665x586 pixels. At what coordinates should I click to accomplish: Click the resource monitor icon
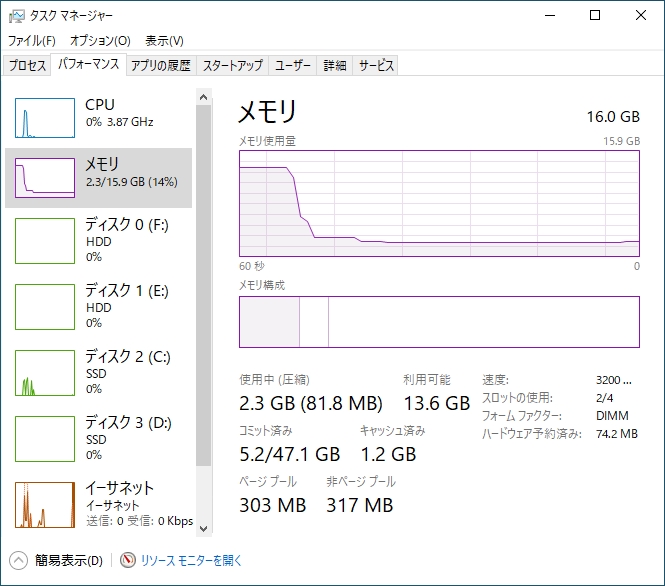[x=128, y=561]
